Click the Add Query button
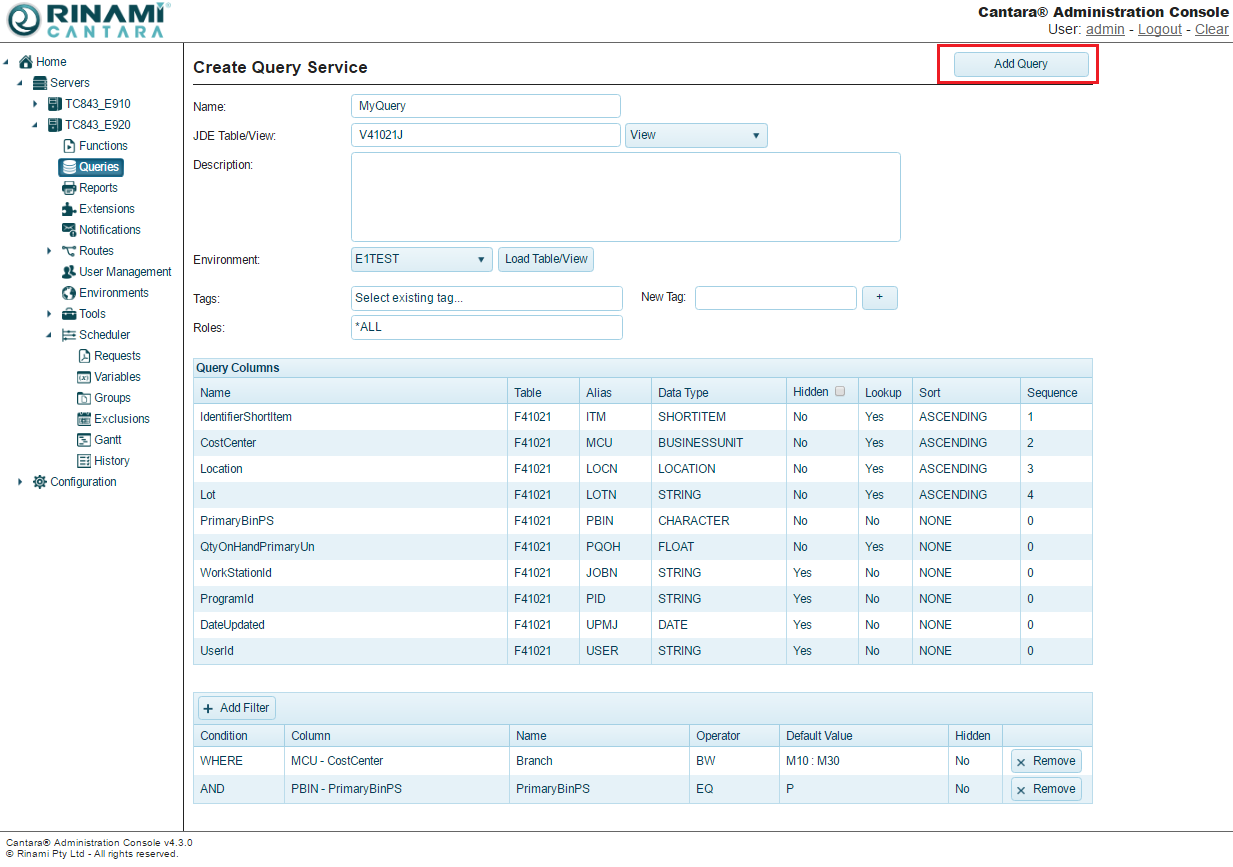This screenshot has height=867, width=1233. (1020, 64)
